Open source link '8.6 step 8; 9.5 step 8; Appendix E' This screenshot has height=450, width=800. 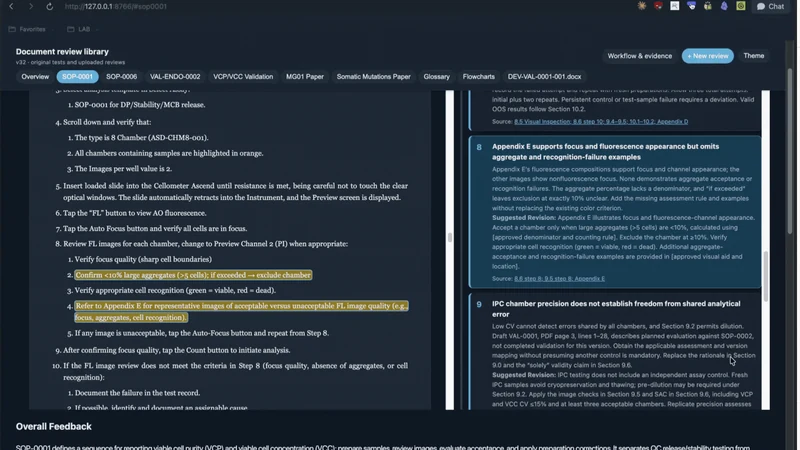(559, 279)
